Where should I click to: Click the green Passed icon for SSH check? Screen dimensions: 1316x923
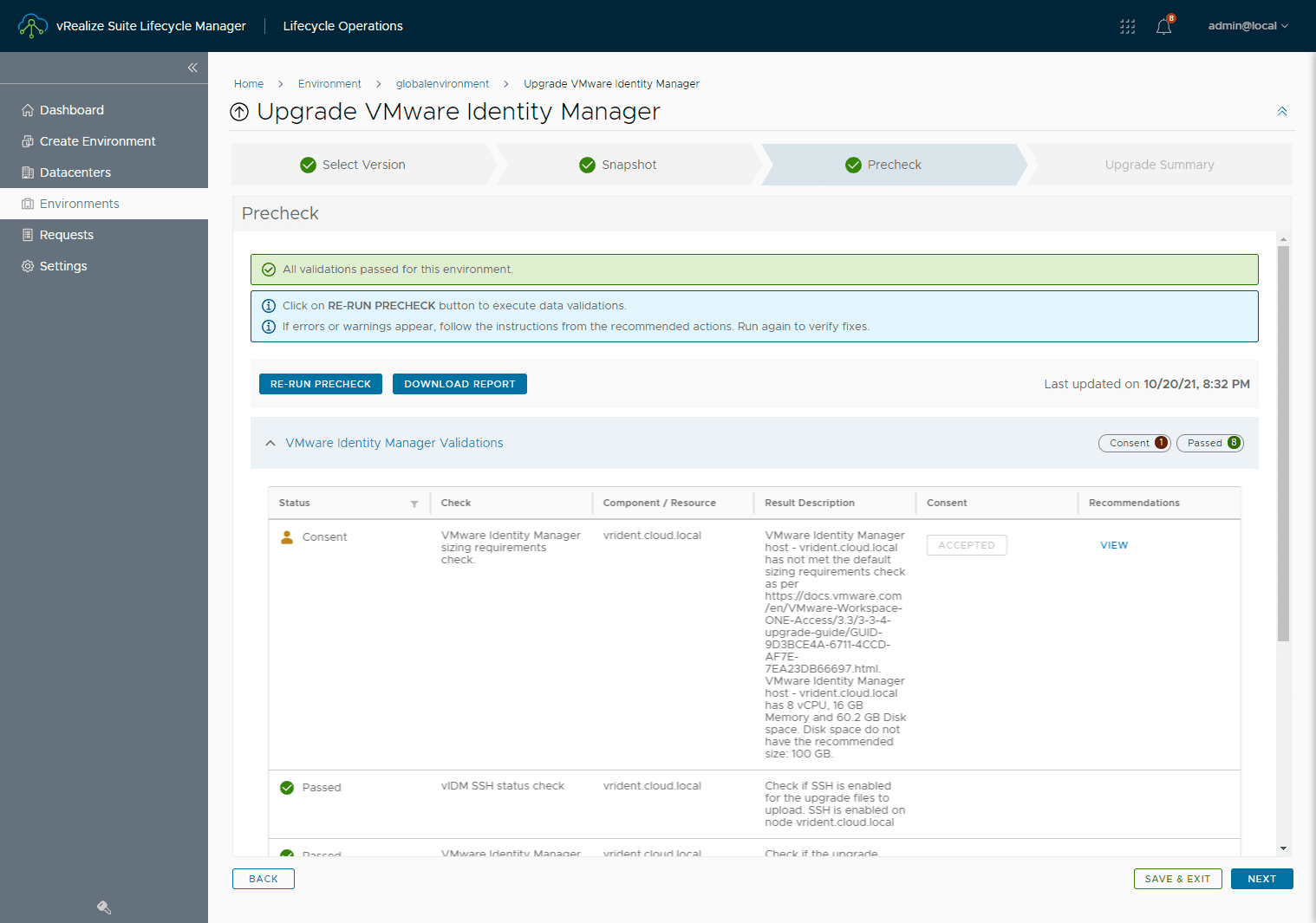point(287,788)
